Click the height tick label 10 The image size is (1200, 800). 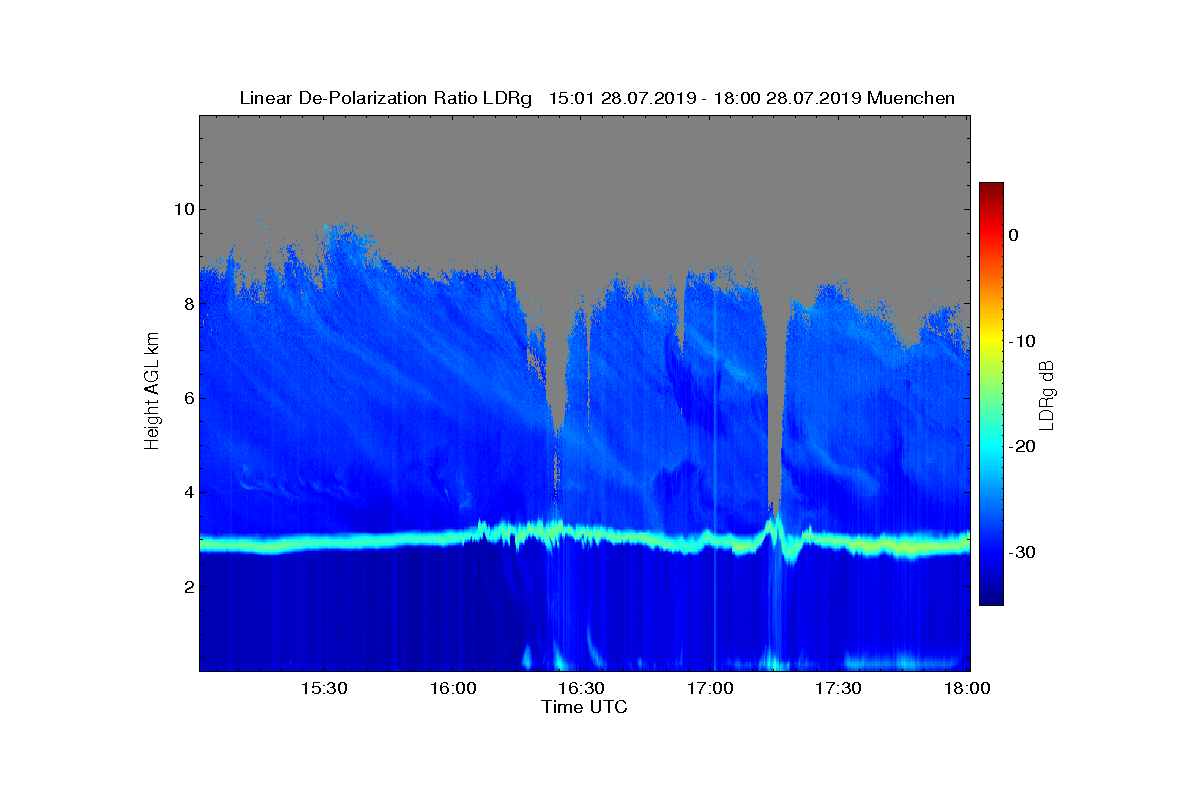click(x=183, y=209)
